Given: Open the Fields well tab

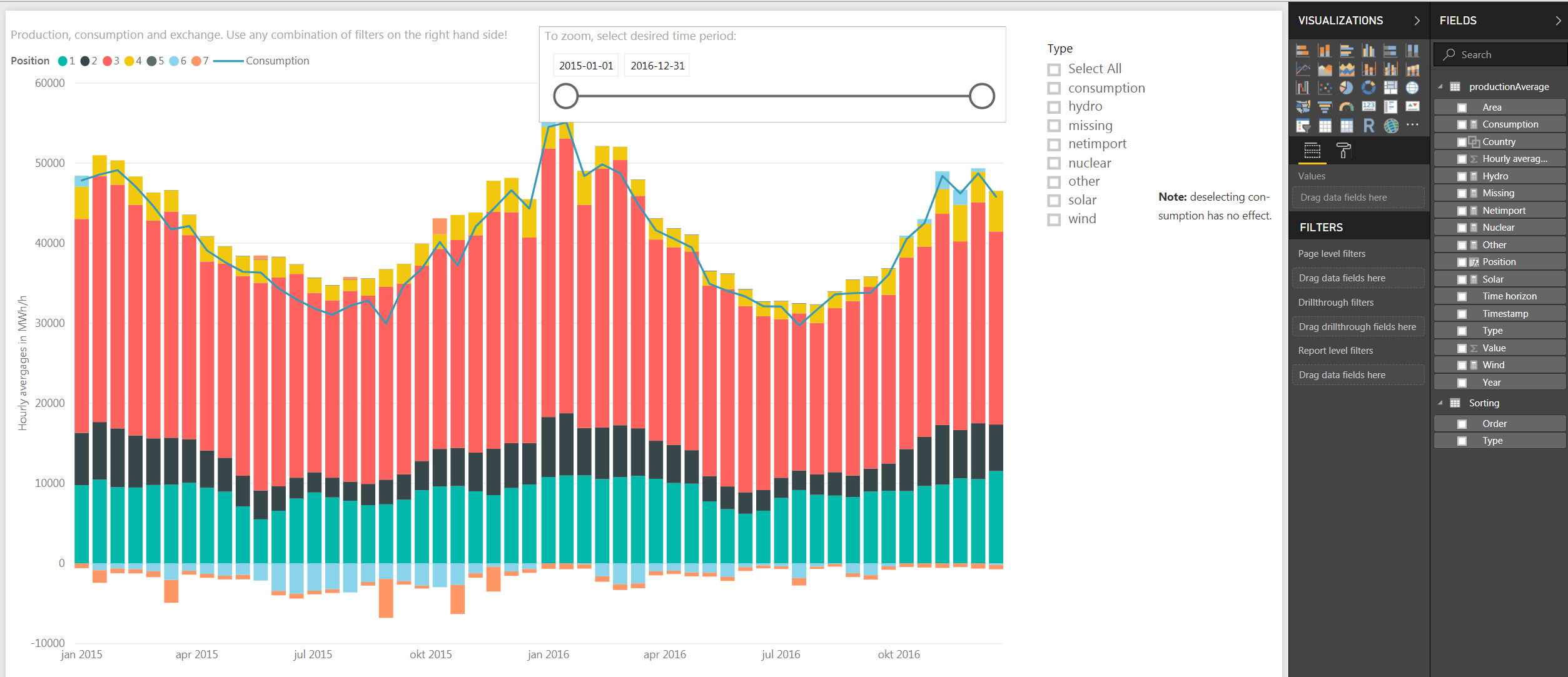Looking at the screenshot, I should [1312, 151].
